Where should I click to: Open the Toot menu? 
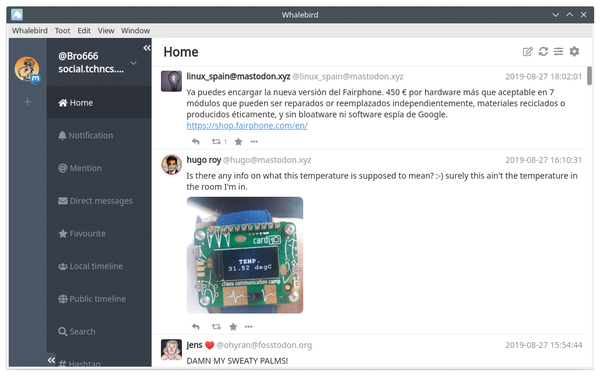tap(62, 31)
